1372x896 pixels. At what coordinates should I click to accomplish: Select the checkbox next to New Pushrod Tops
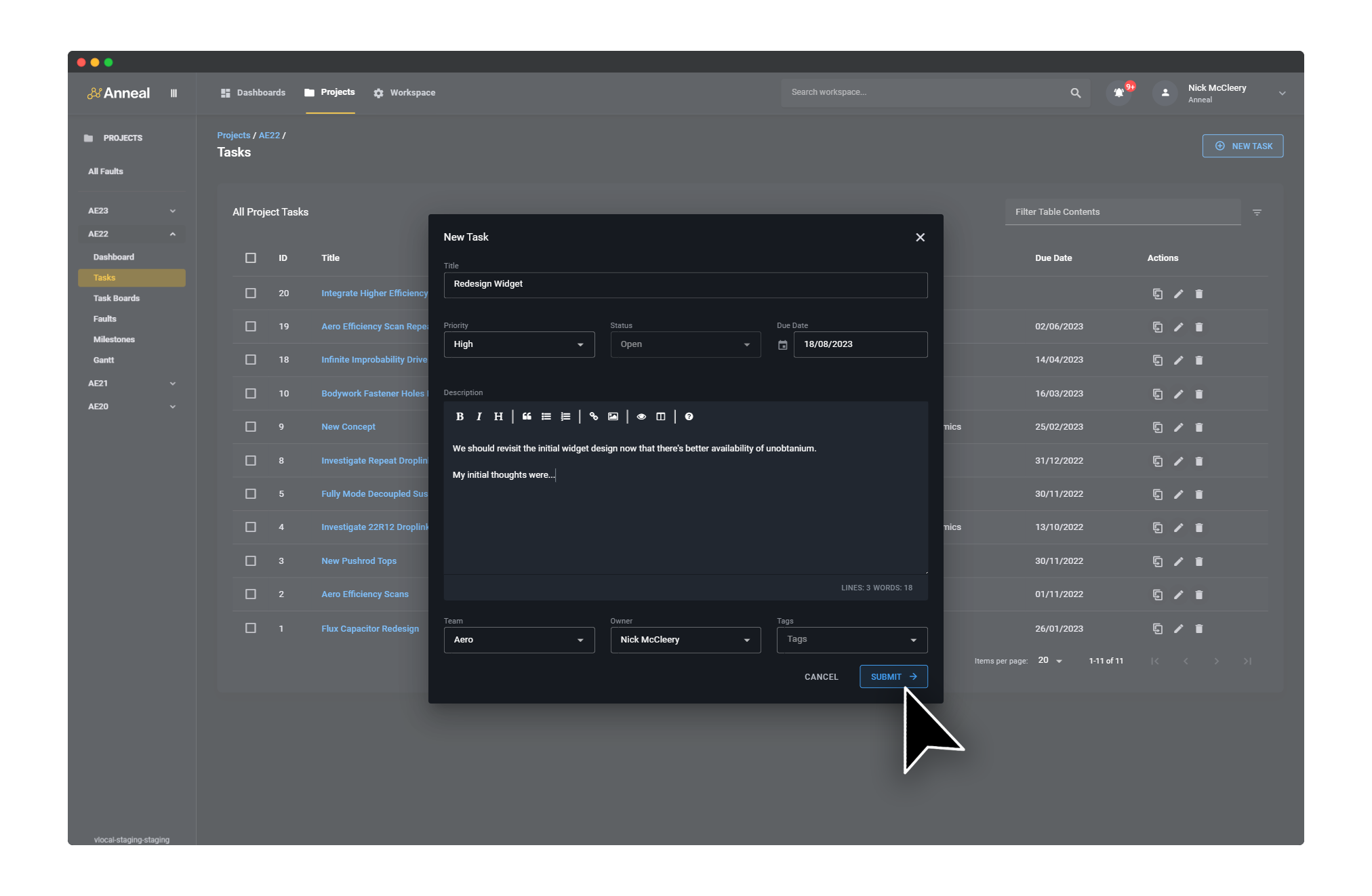click(250, 561)
